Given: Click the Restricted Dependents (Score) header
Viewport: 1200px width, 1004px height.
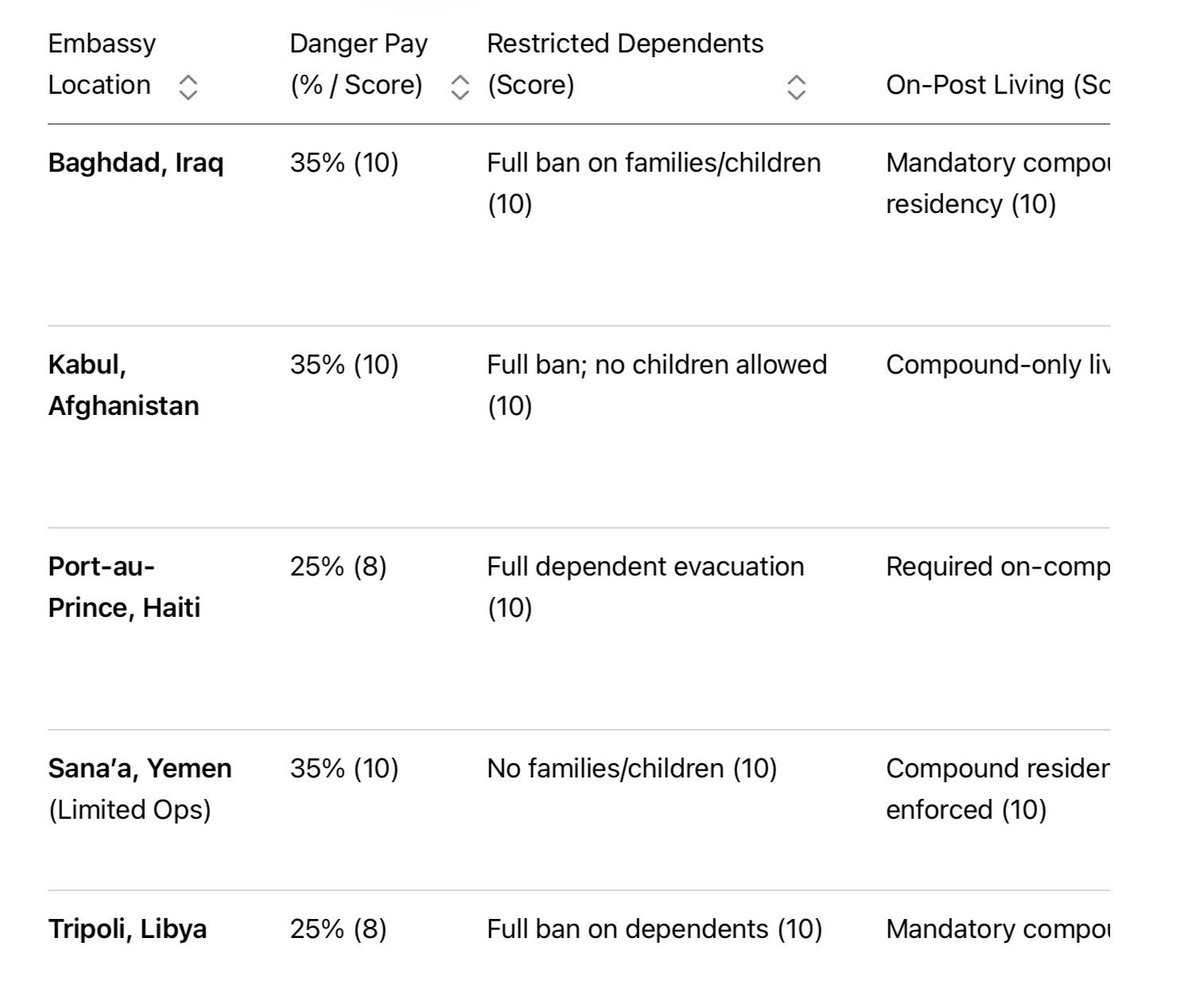Looking at the screenshot, I should tap(625, 64).
